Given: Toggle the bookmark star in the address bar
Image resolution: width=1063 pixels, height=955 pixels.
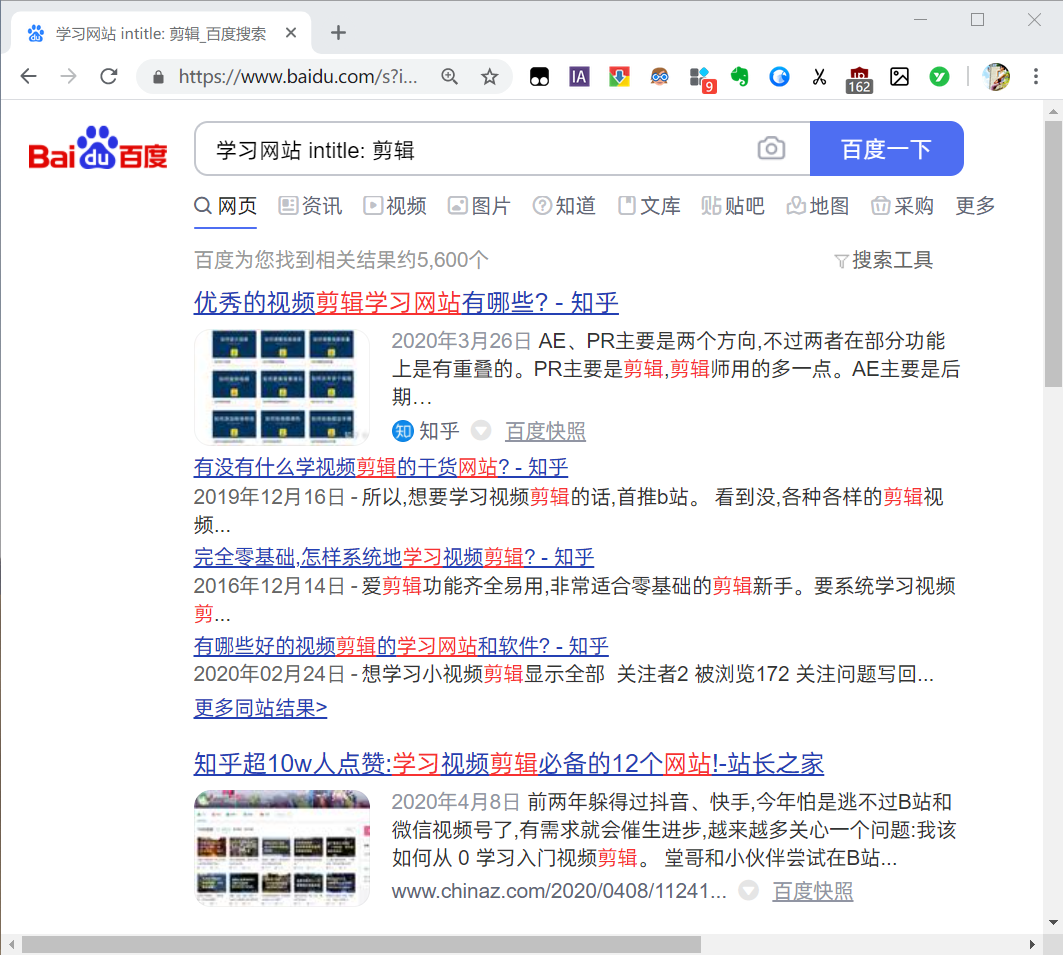Looking at the screenshot, I should point(487,76).
